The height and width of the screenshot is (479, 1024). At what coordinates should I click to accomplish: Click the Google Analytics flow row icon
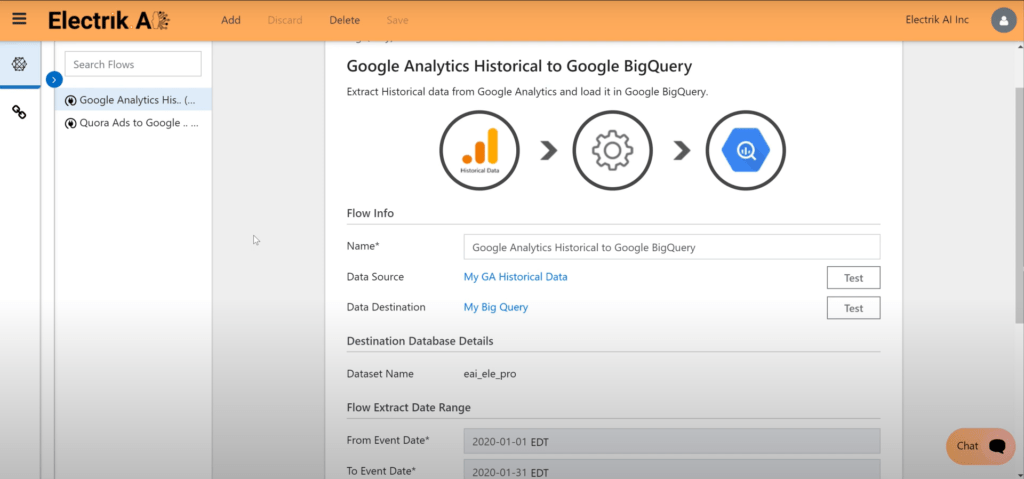71,101
